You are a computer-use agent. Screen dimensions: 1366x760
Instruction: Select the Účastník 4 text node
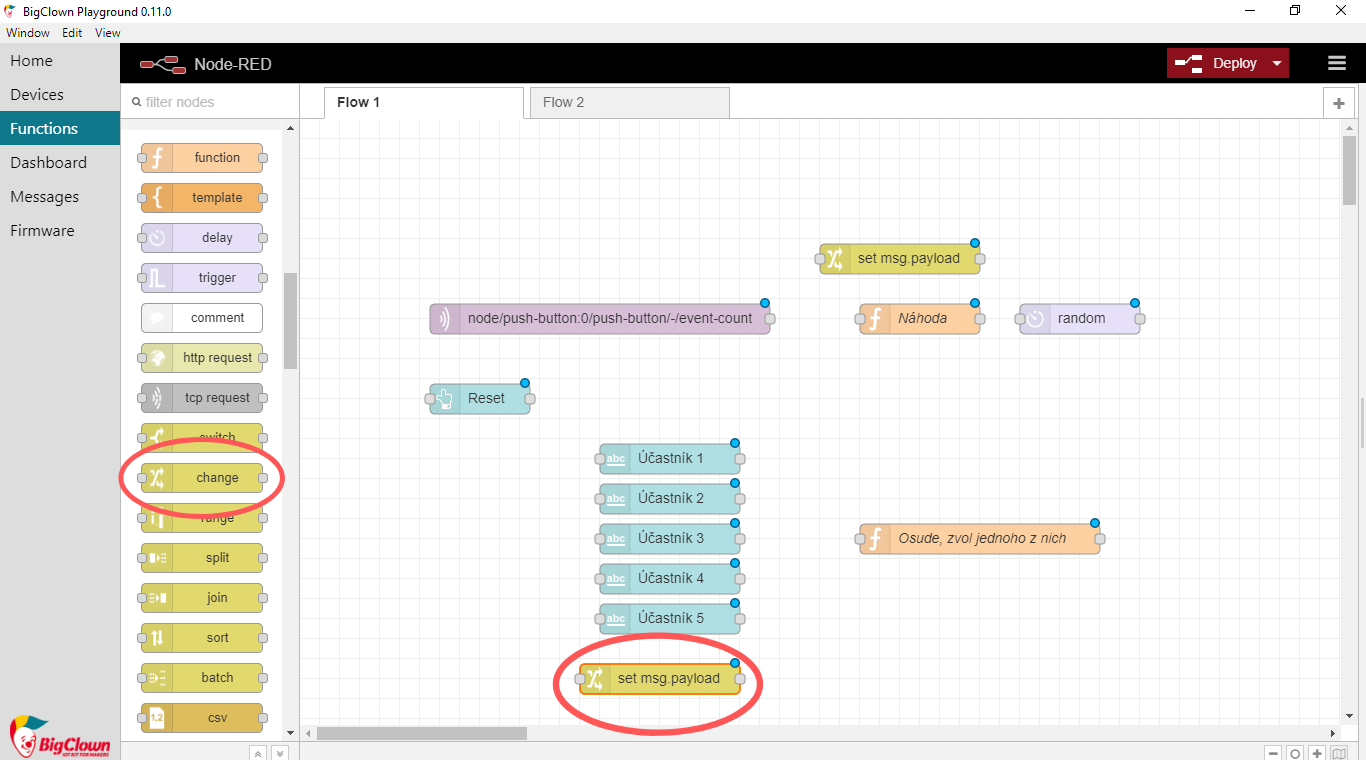(x=670, y=579)
